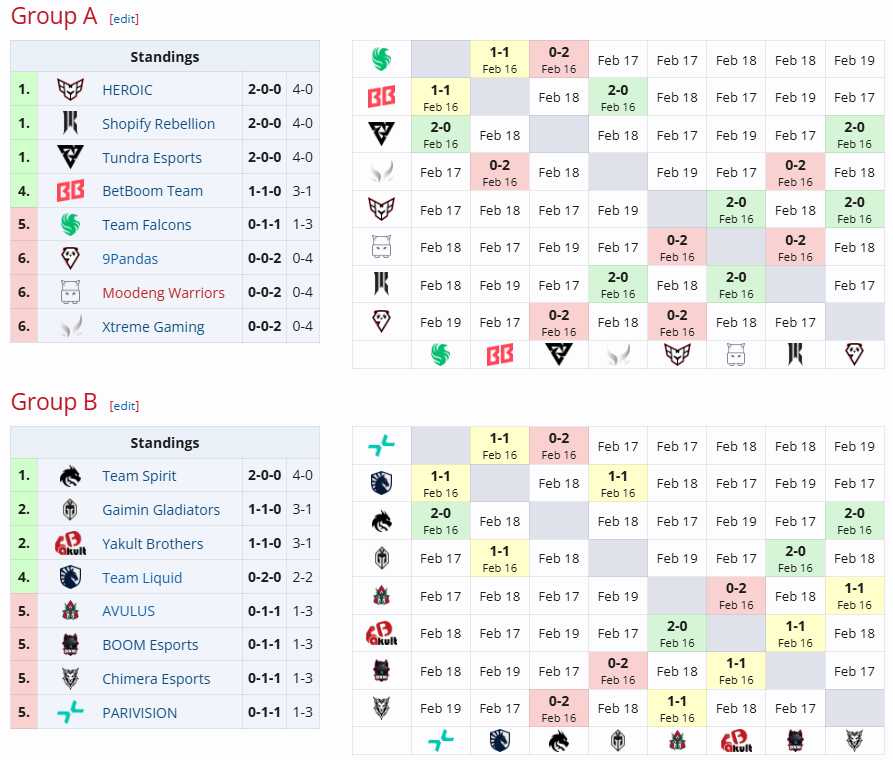This screenshot has height=760, width=893.
Task: Click Shopify Rebellion logo in standings
Action: [71, 123]
